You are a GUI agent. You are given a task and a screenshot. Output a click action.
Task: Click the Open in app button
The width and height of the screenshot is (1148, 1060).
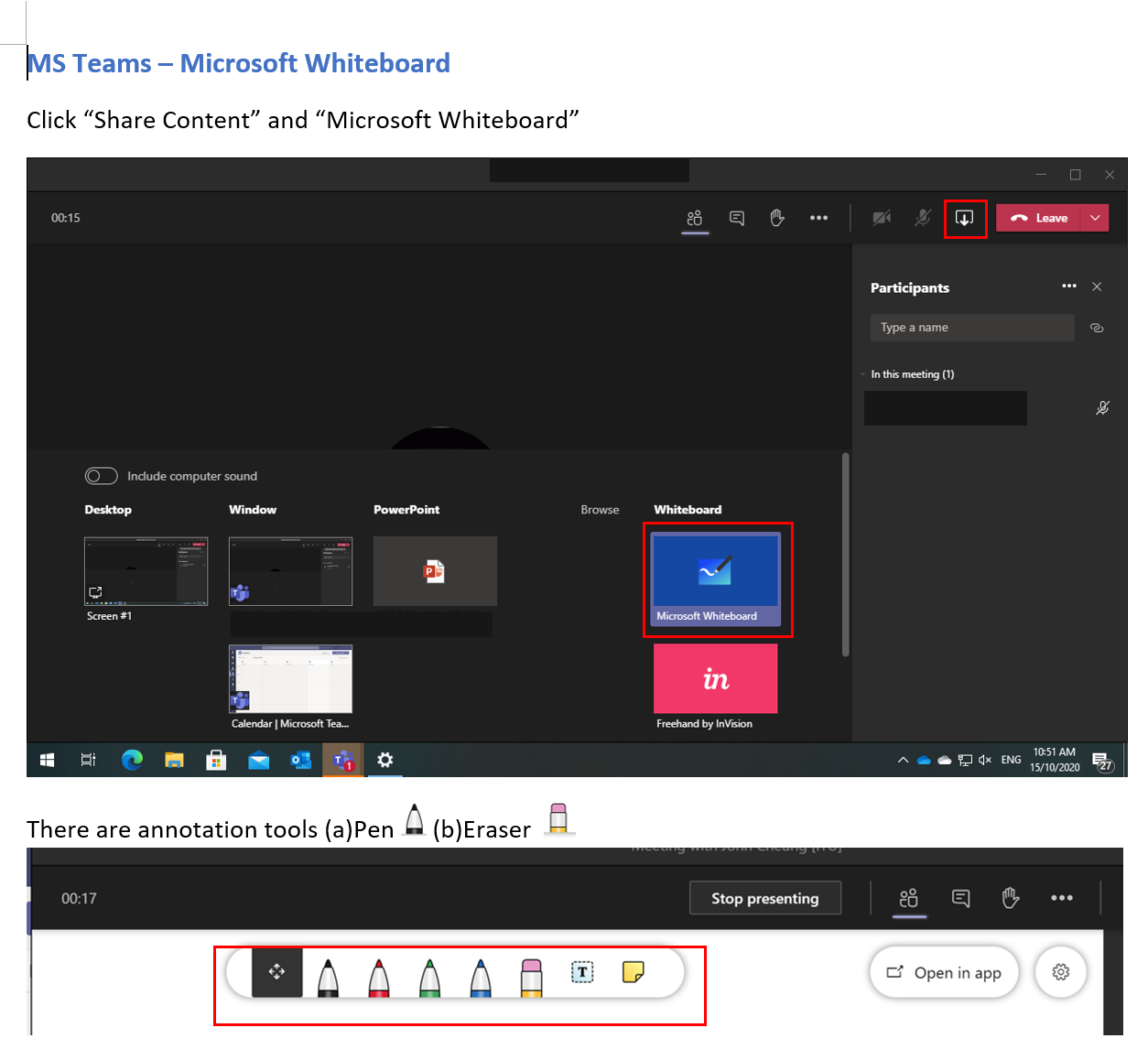point(944,972)
